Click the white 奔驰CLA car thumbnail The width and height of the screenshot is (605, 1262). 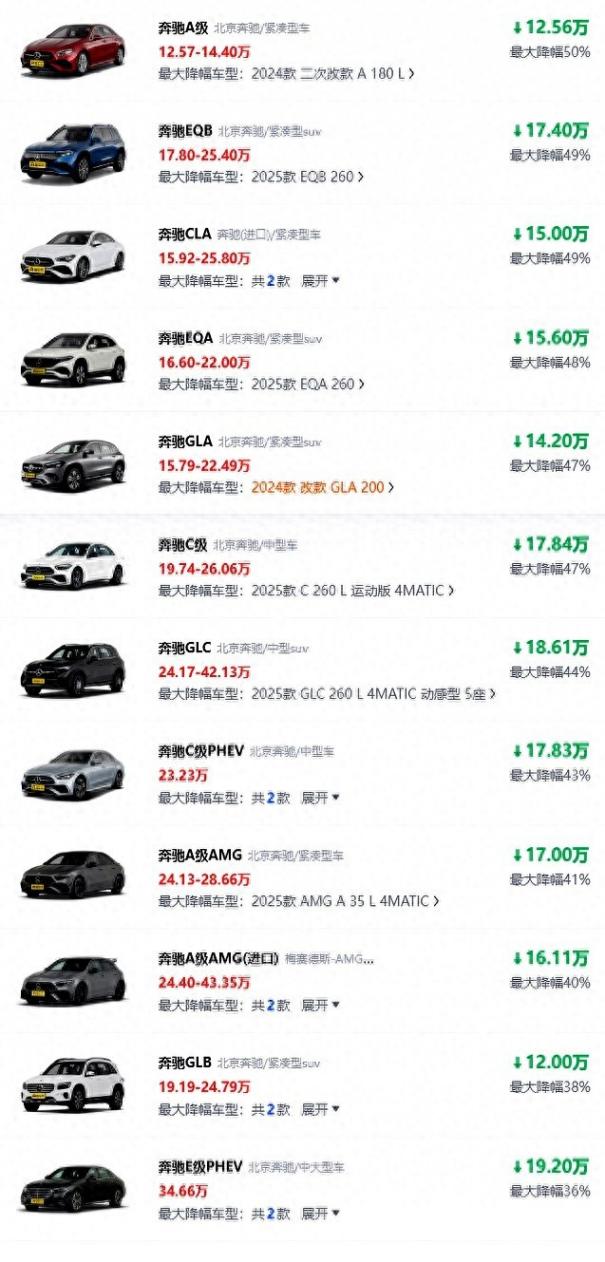pos(73,256)
